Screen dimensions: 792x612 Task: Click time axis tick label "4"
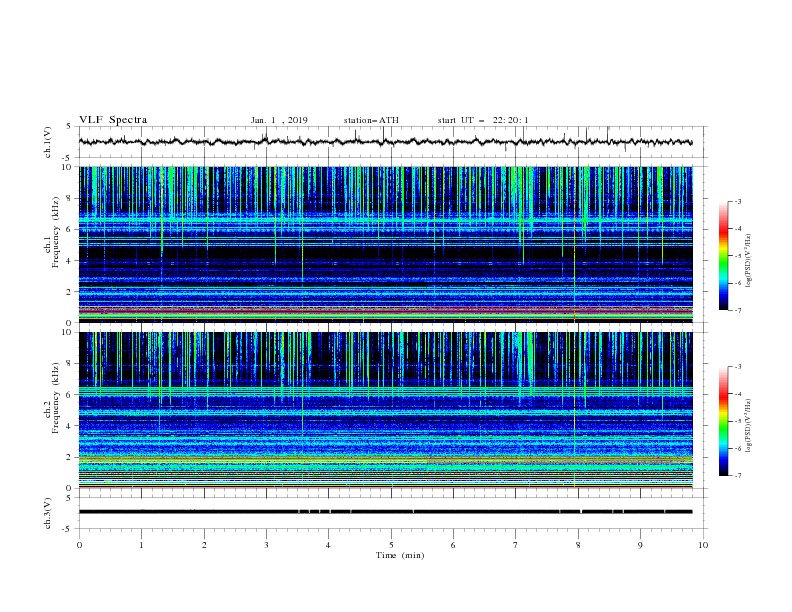click(328, 545)
